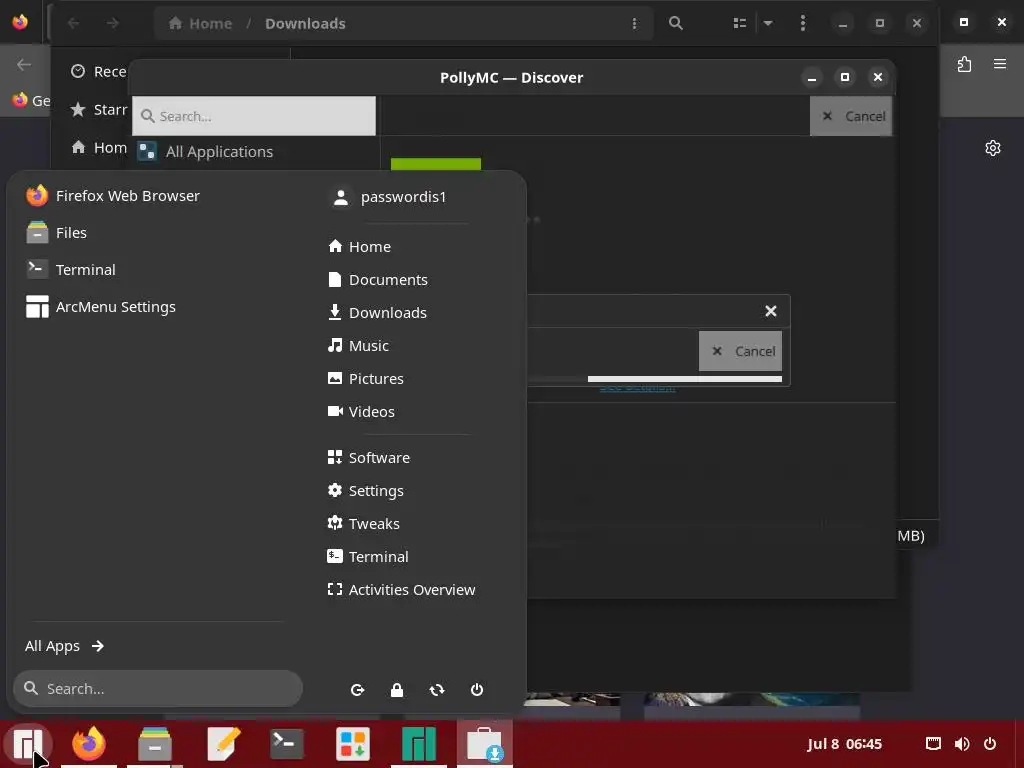Click the network status icon in tray
The image size is (1024, 768).
[x=933, y=744]
